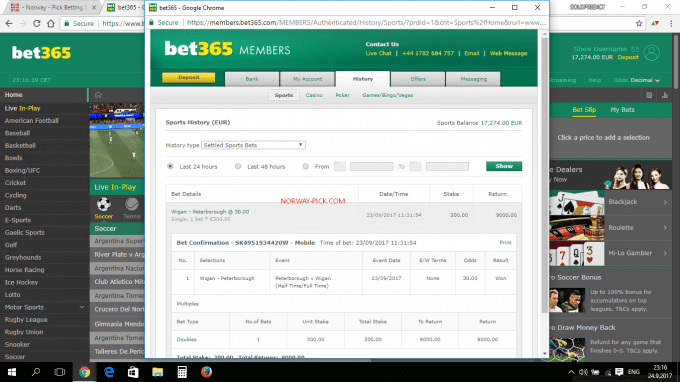680x382 pixels.
Task: Expand the Hi-Lo Gambler entry
Action: pyautogui.click(x=665, y=253)
